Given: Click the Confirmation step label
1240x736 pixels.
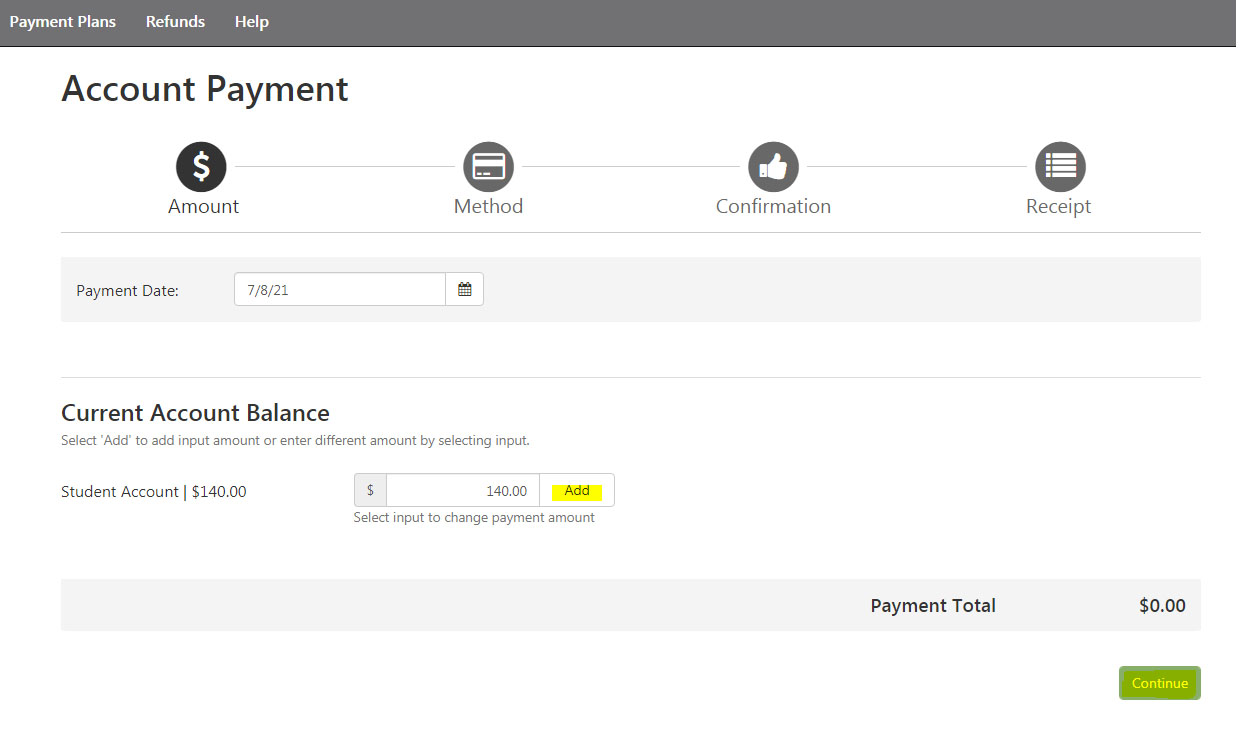Looking at the screenshot, I should coord(773,207).
